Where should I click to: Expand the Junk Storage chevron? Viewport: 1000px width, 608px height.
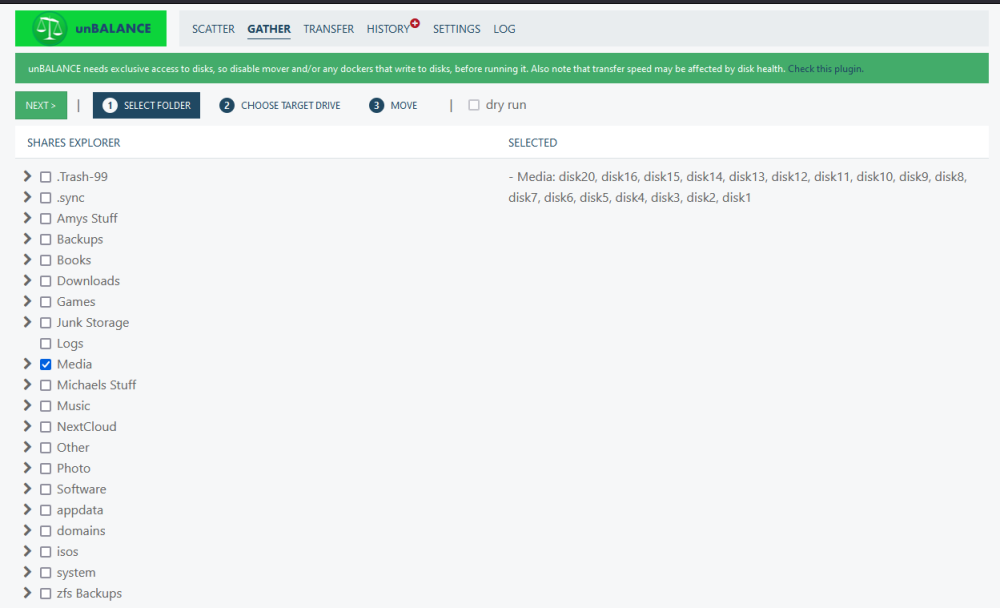[27, 322]
